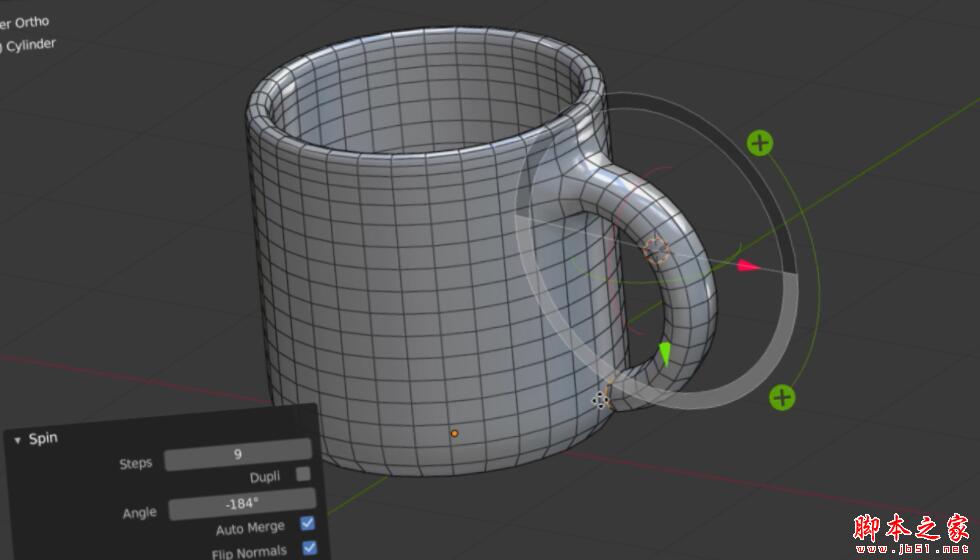Click the Cylinder object name overlay text
The image size is (980, 560).
[x=30, y=45]
